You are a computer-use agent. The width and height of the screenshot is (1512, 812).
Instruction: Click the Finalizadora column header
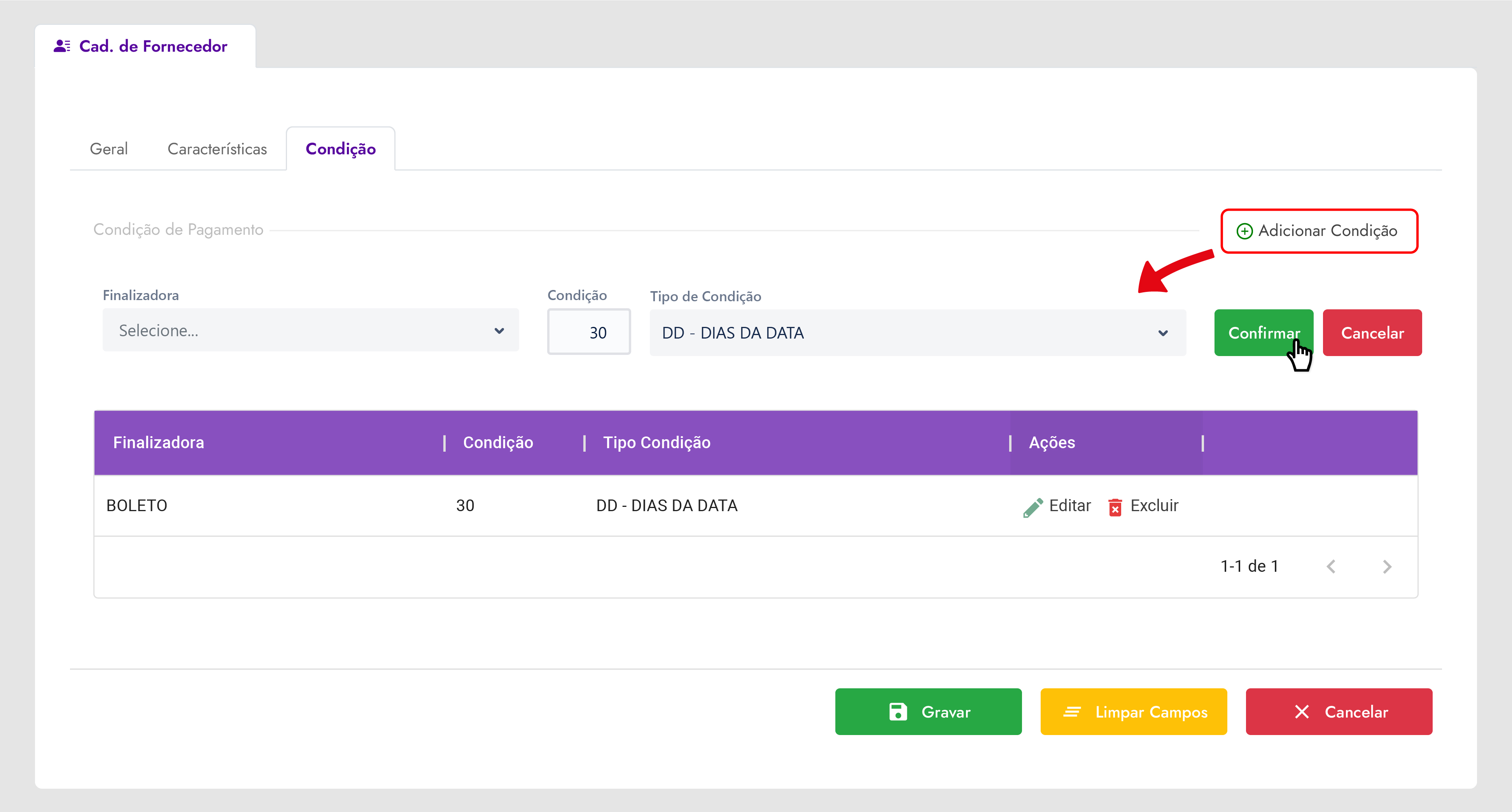coord(159,442)
